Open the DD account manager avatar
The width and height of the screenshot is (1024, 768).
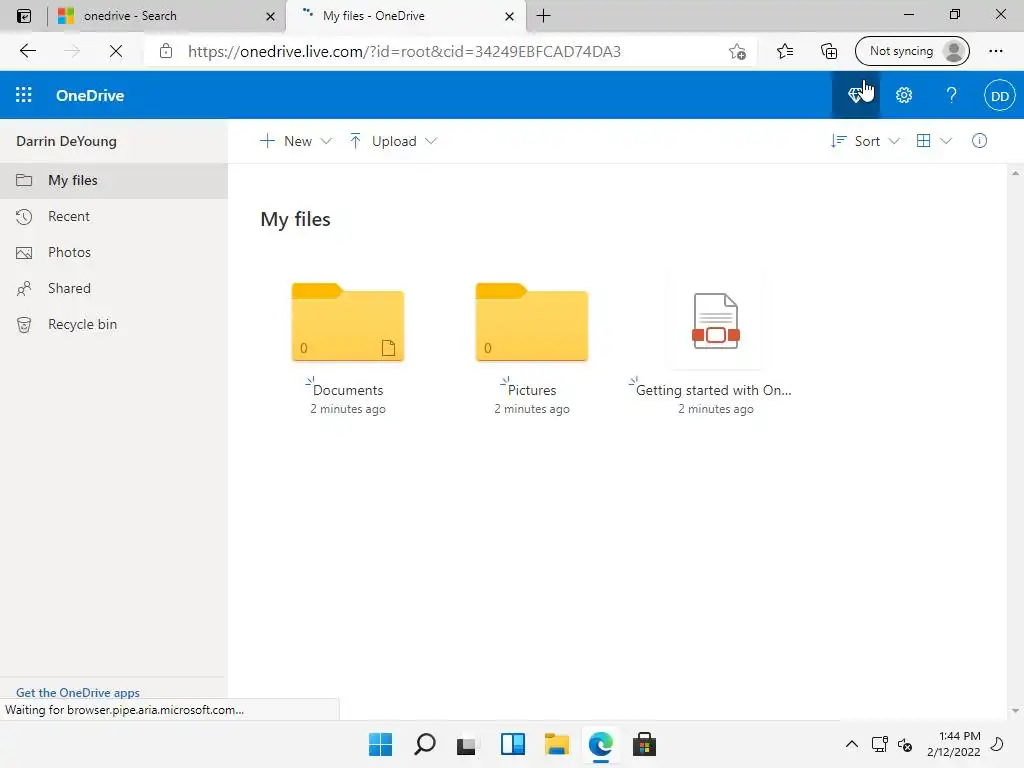coord(999,96)
